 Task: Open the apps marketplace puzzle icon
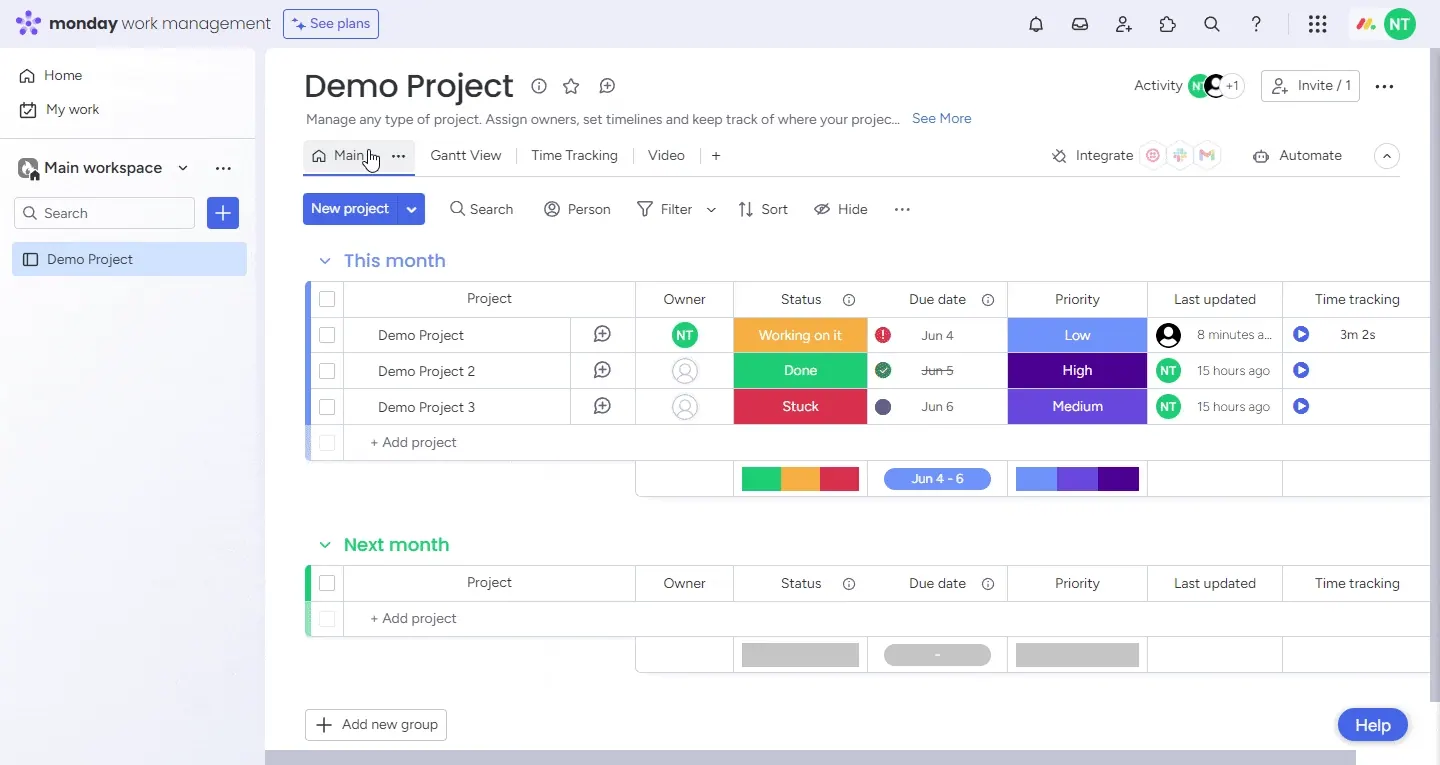[1168, 24]
